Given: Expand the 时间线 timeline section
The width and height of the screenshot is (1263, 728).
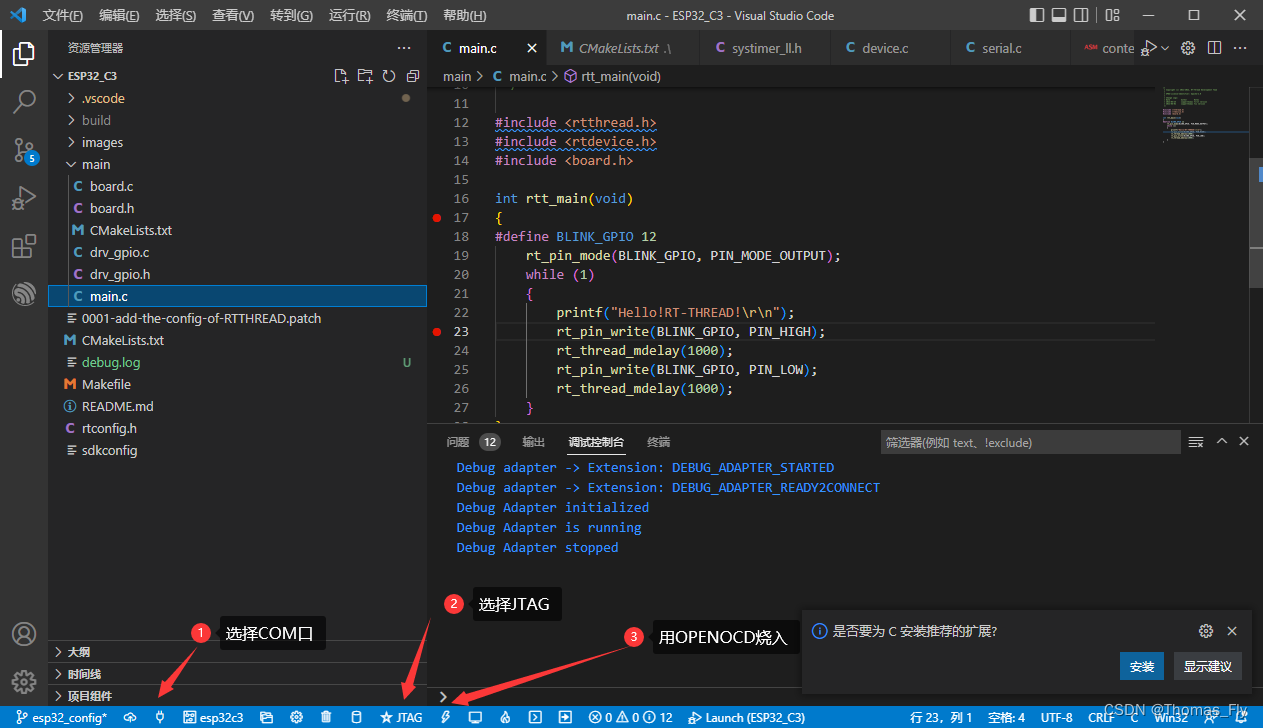Looking at the screenshot, I should point(237,674).
